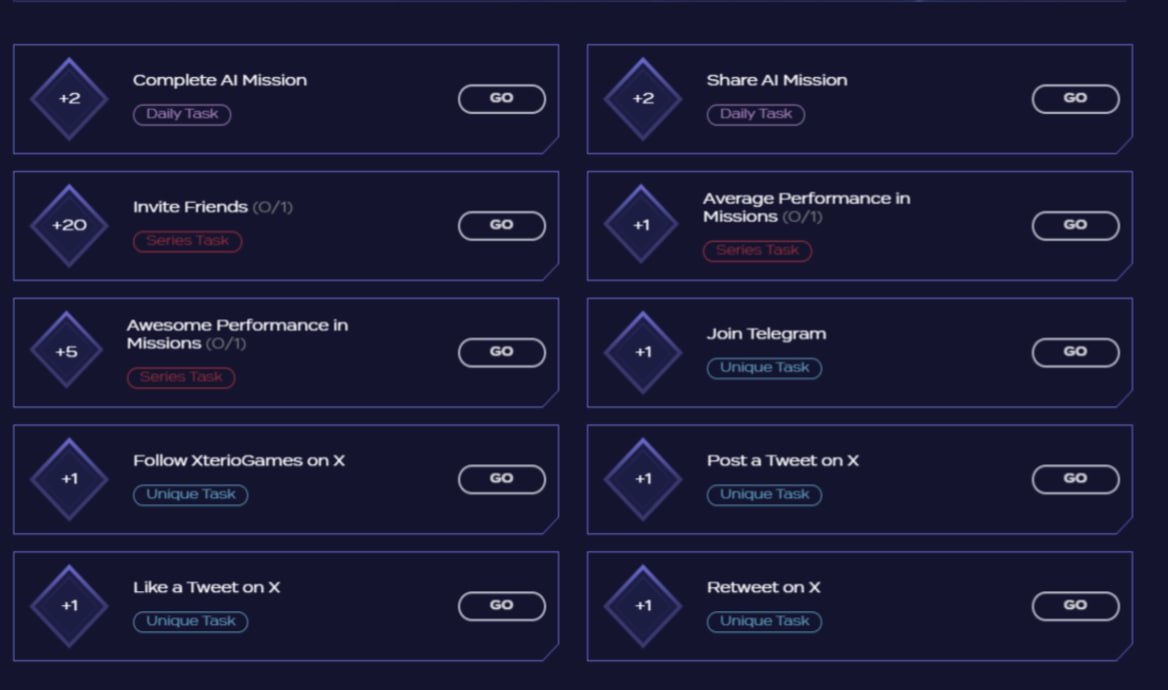Click the +1 diamond for Like a Tweet
Image resolution: width=1168 pixels, height=690 pixels.
click(x=69, y=605)
